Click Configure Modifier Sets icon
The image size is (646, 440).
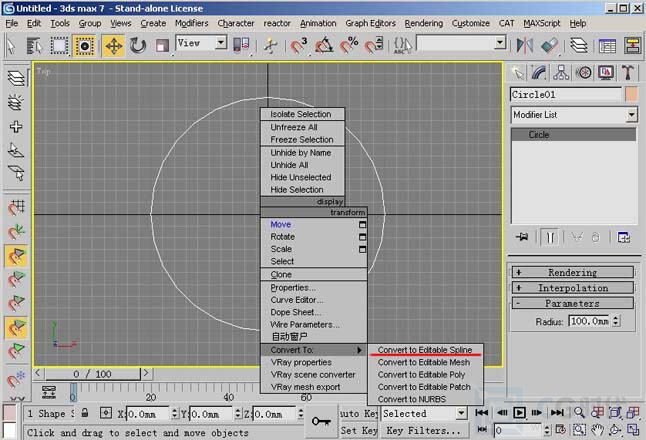pos(624,238)
